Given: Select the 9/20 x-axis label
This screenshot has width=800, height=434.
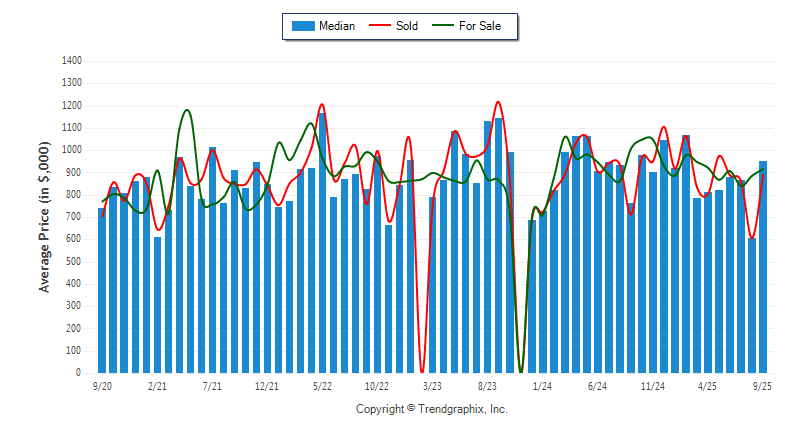Looking at the screenshot, I should tap(102, 385).
